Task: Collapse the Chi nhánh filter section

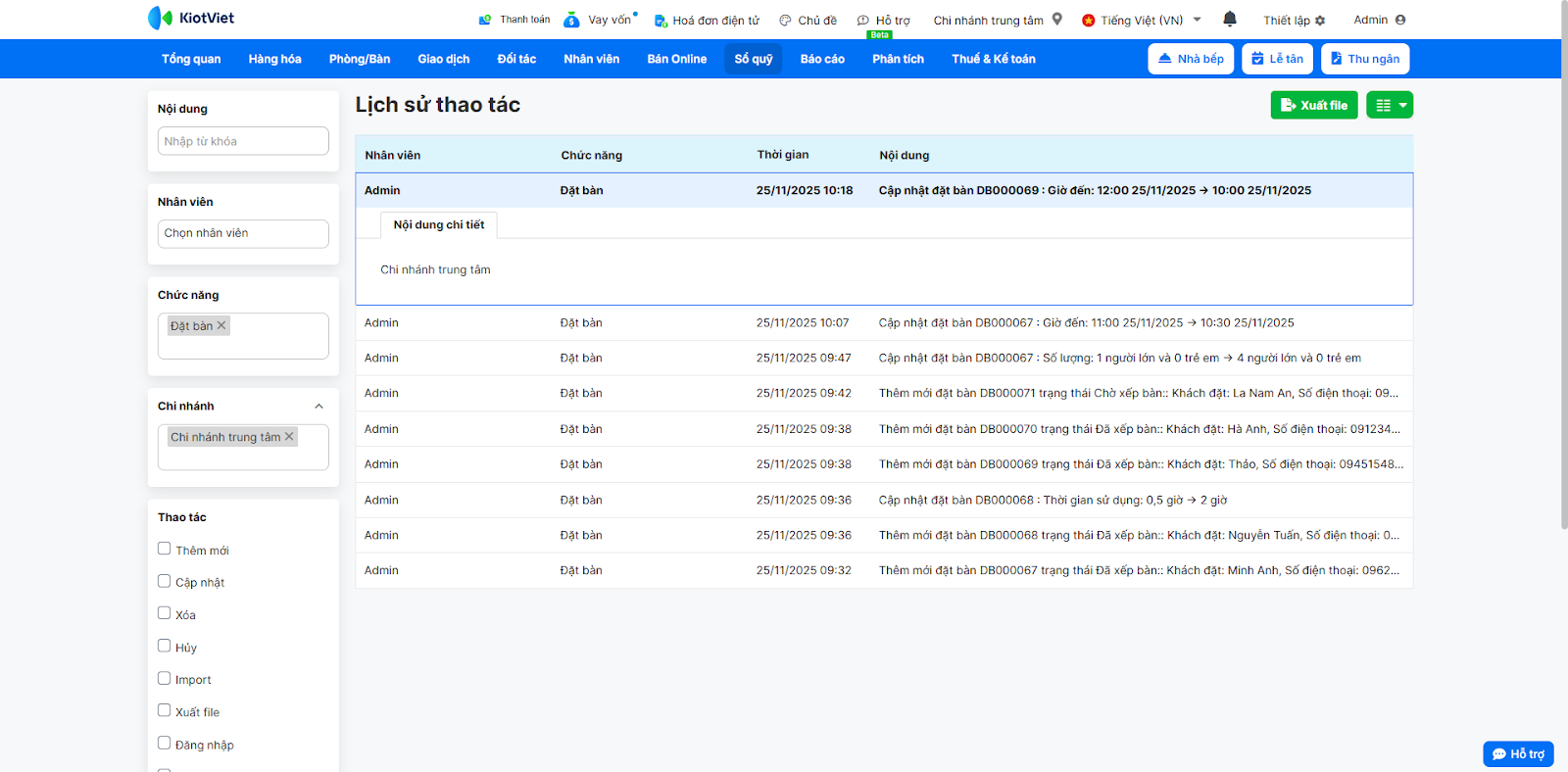Action: [318, 407]
